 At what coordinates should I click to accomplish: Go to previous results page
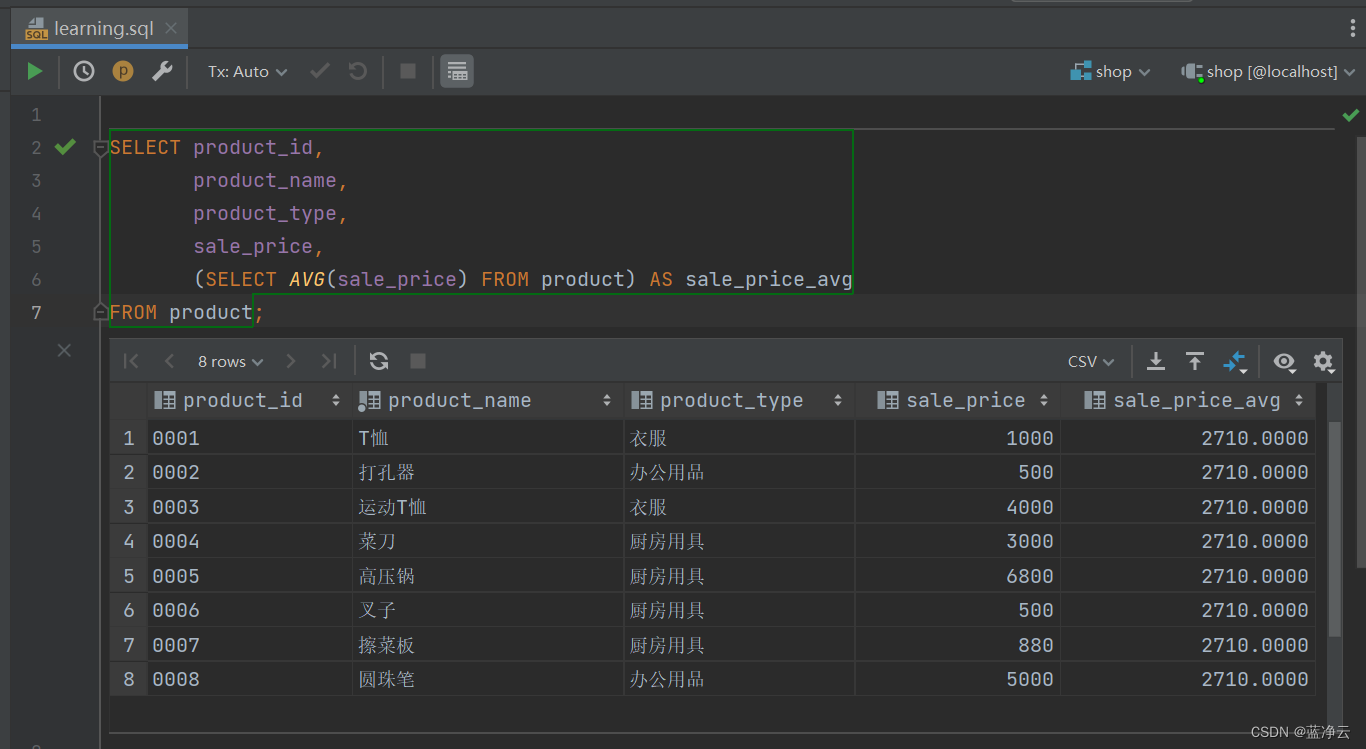169,361
